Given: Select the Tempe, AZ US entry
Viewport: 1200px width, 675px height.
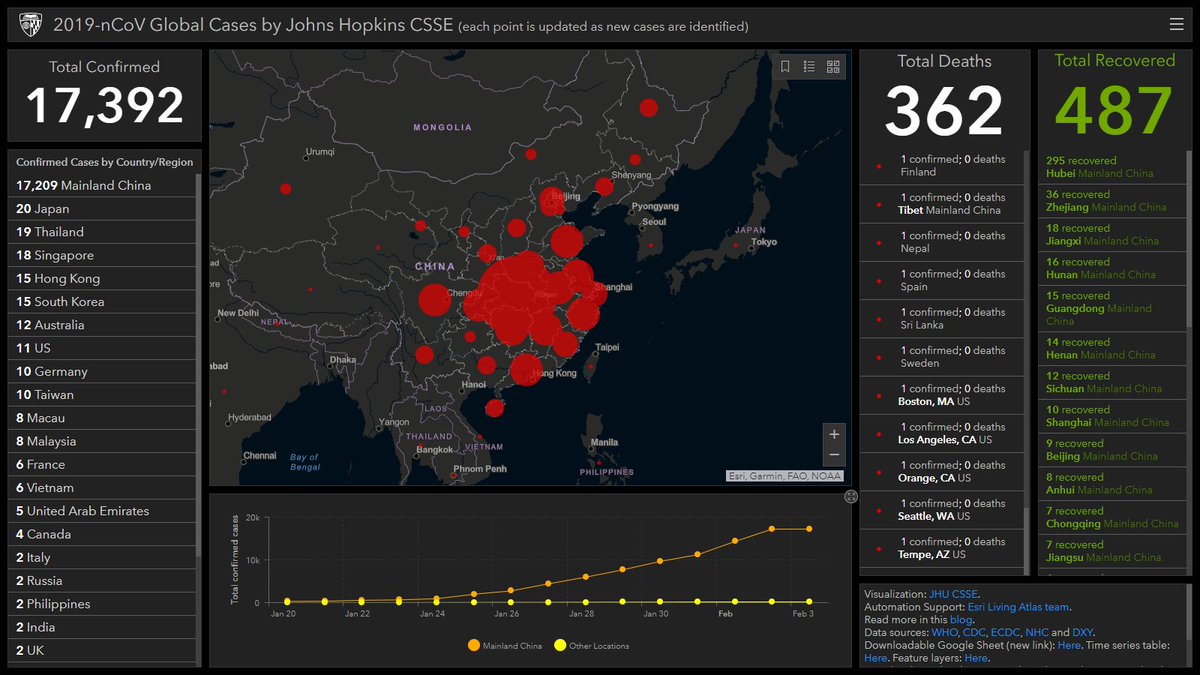Looking at the screenshot, I should point(941,548).
